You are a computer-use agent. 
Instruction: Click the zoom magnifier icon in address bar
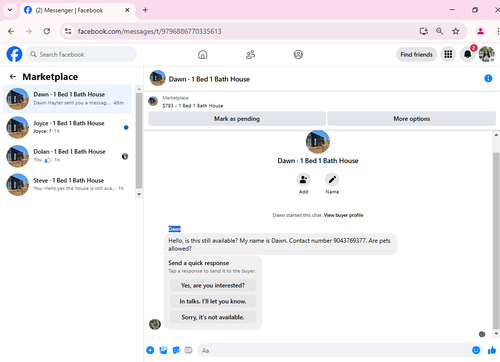pyautogui.click(x=439, y=31)
